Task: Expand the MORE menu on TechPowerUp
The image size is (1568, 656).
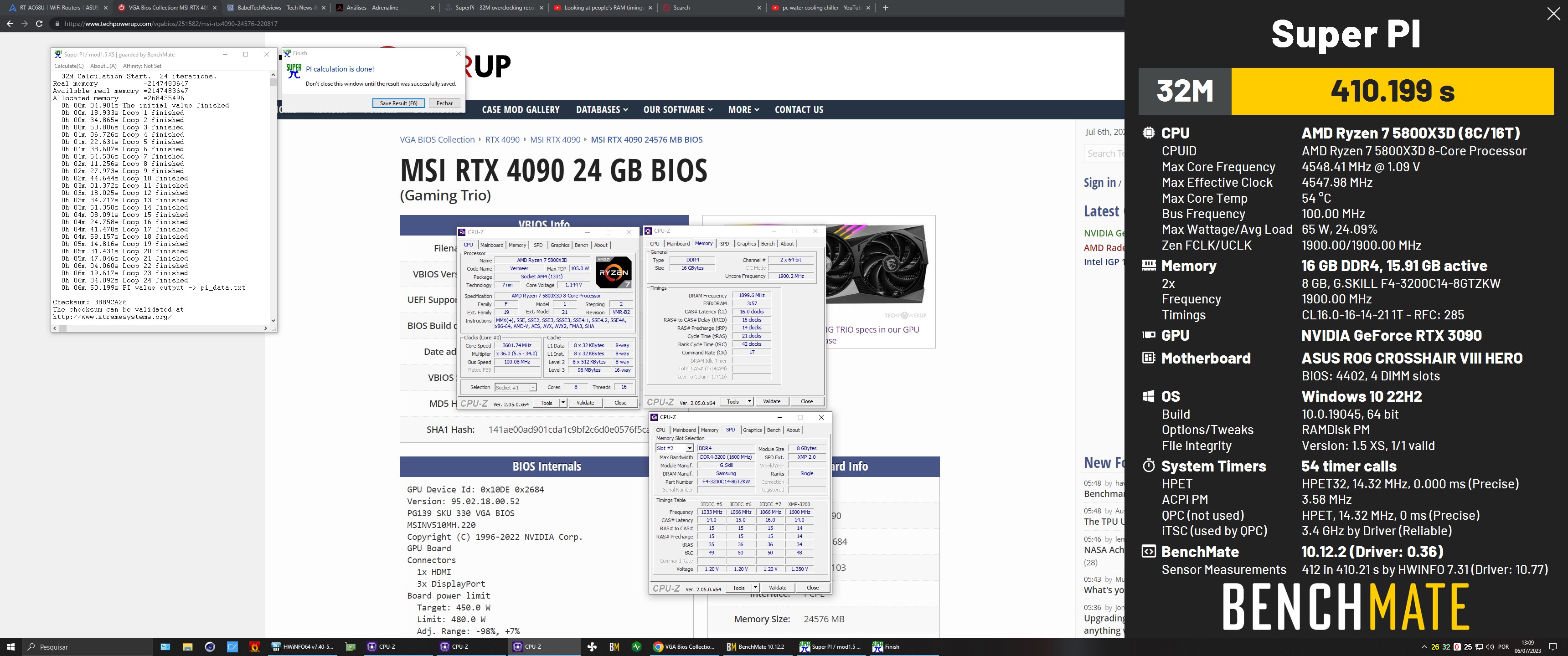Action: point(743,109)
